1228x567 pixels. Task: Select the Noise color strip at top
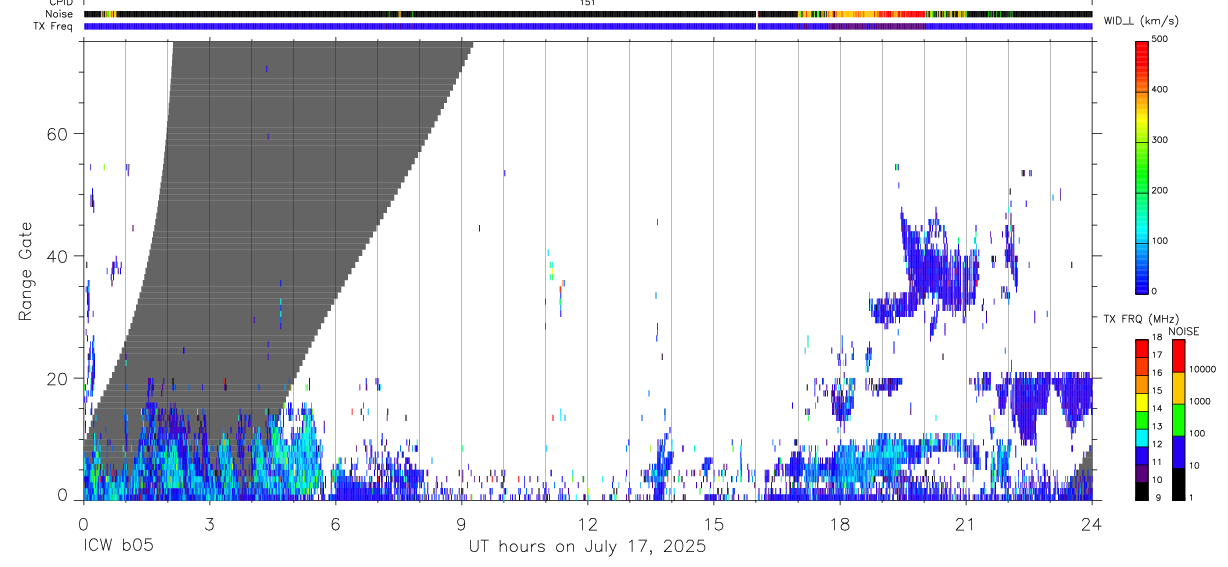coord(588,14)
